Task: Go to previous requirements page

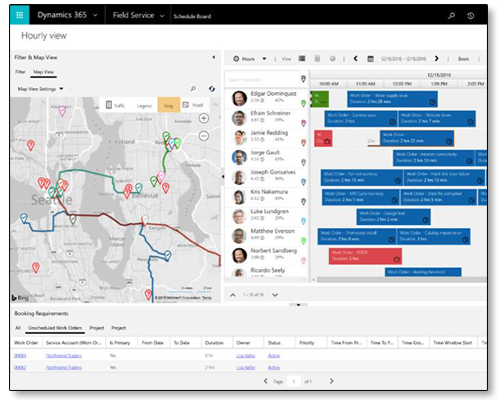Action: [265, 381]
